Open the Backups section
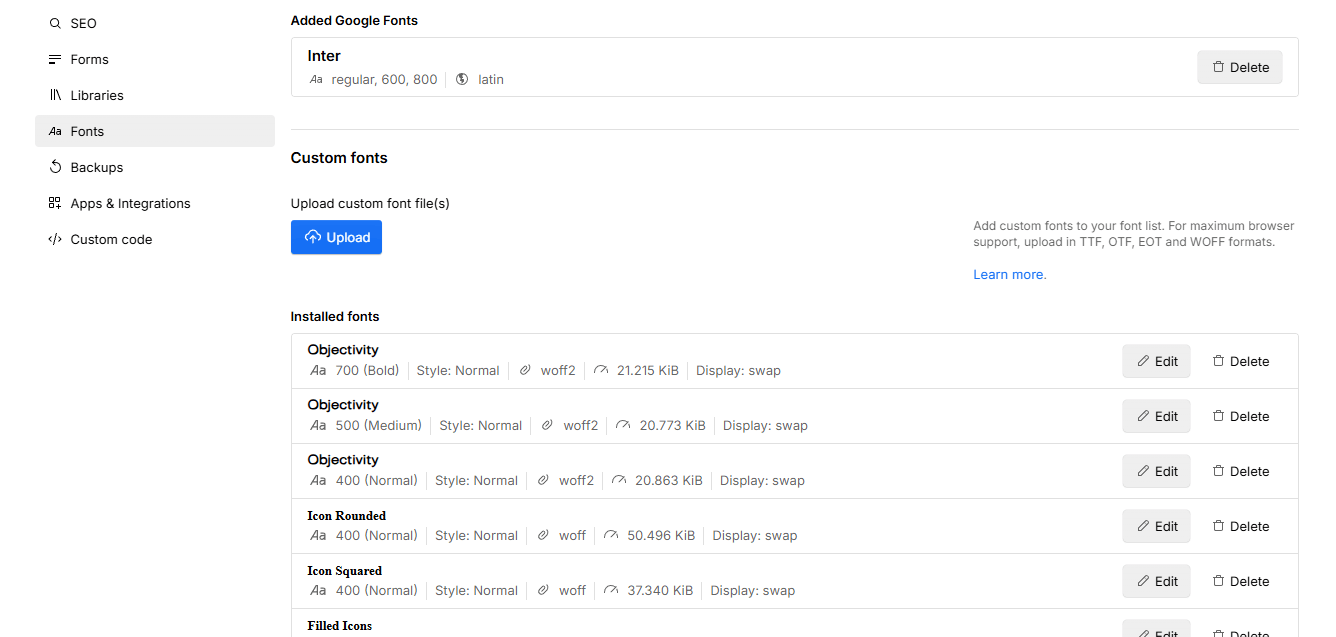This screenshot has height=637, width=1336. (155, 167)
